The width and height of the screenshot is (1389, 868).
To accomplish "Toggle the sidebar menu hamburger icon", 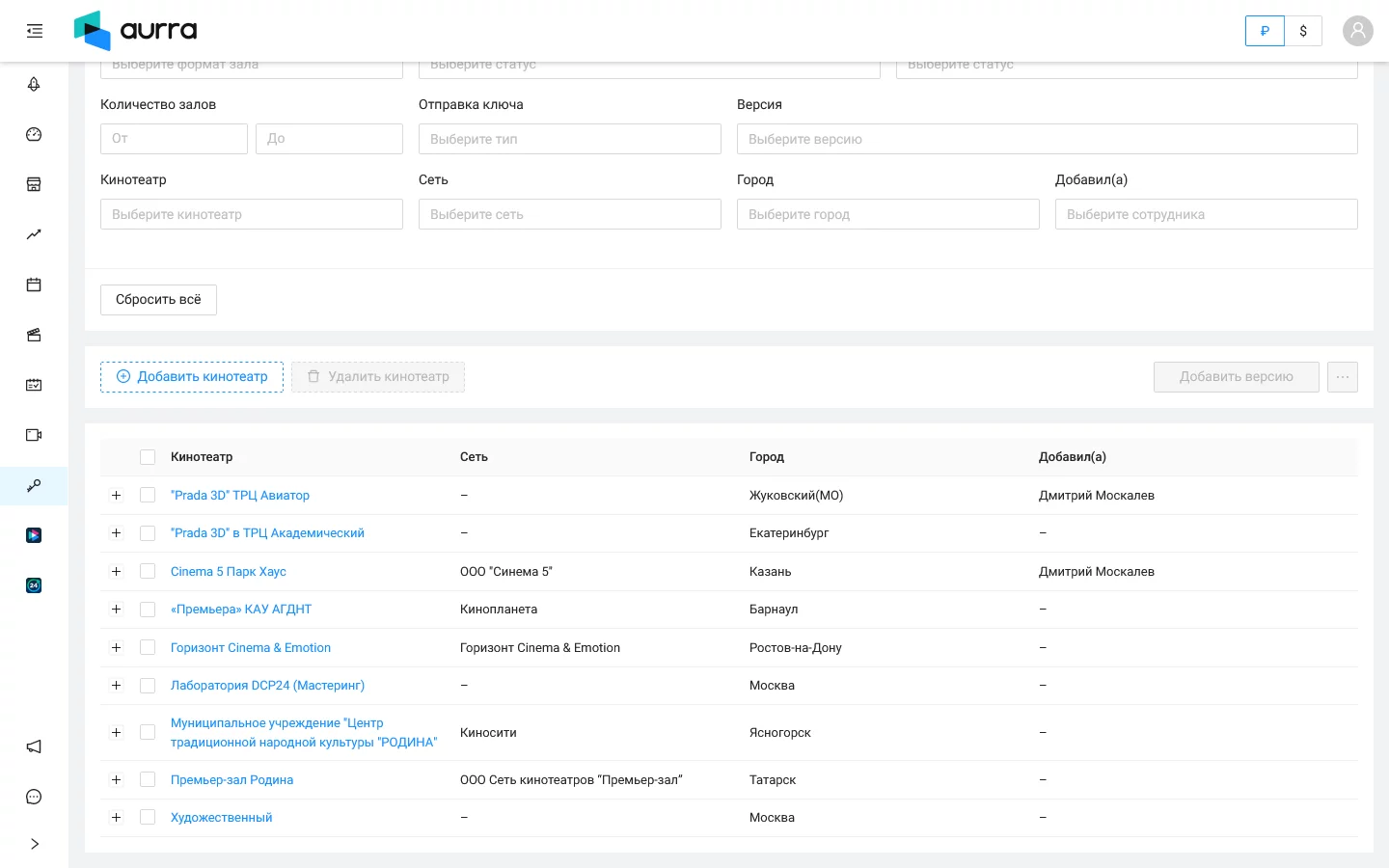I will click(35, 31).
